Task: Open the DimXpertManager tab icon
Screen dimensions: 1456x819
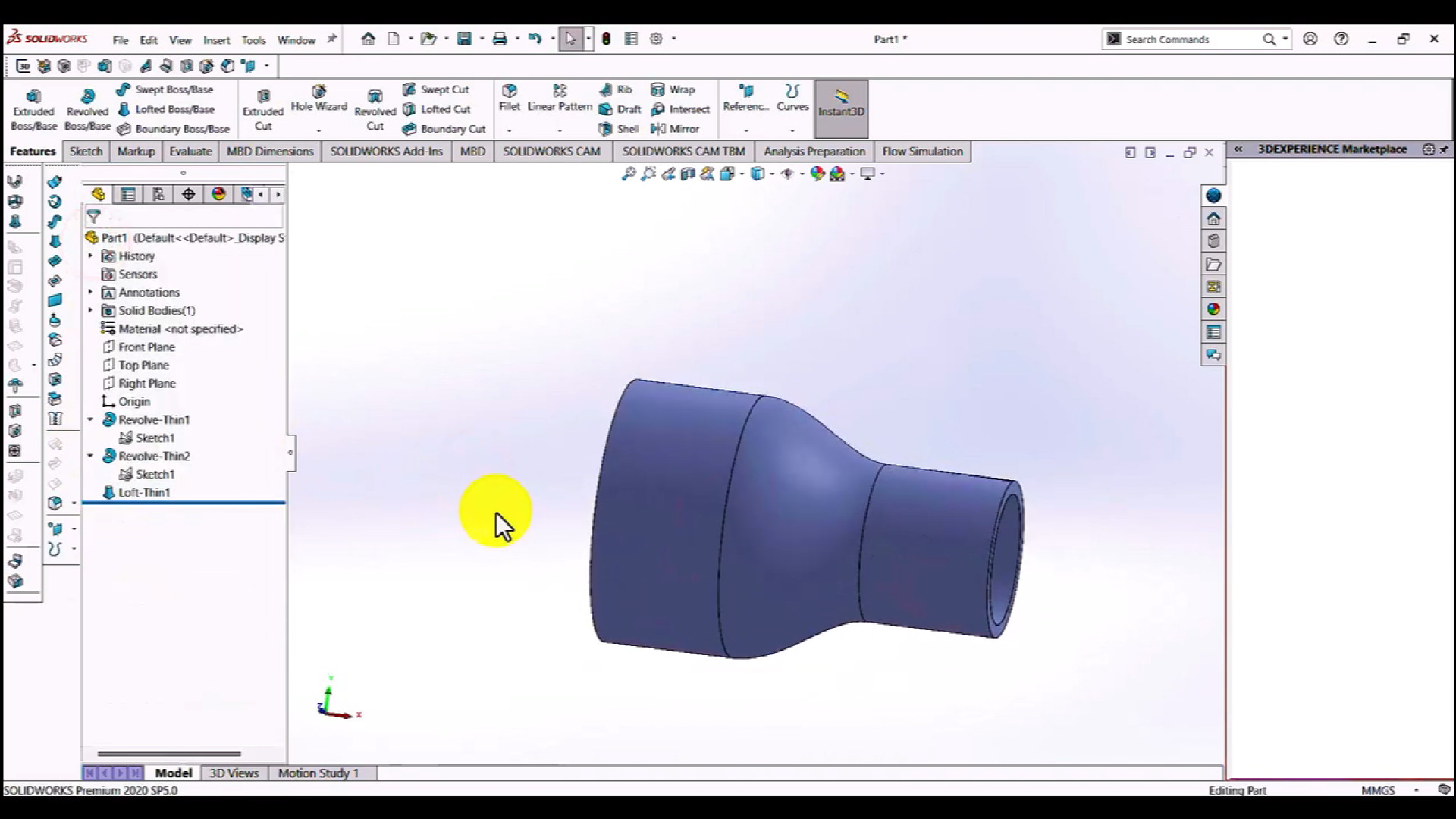Action: (189, 195)
